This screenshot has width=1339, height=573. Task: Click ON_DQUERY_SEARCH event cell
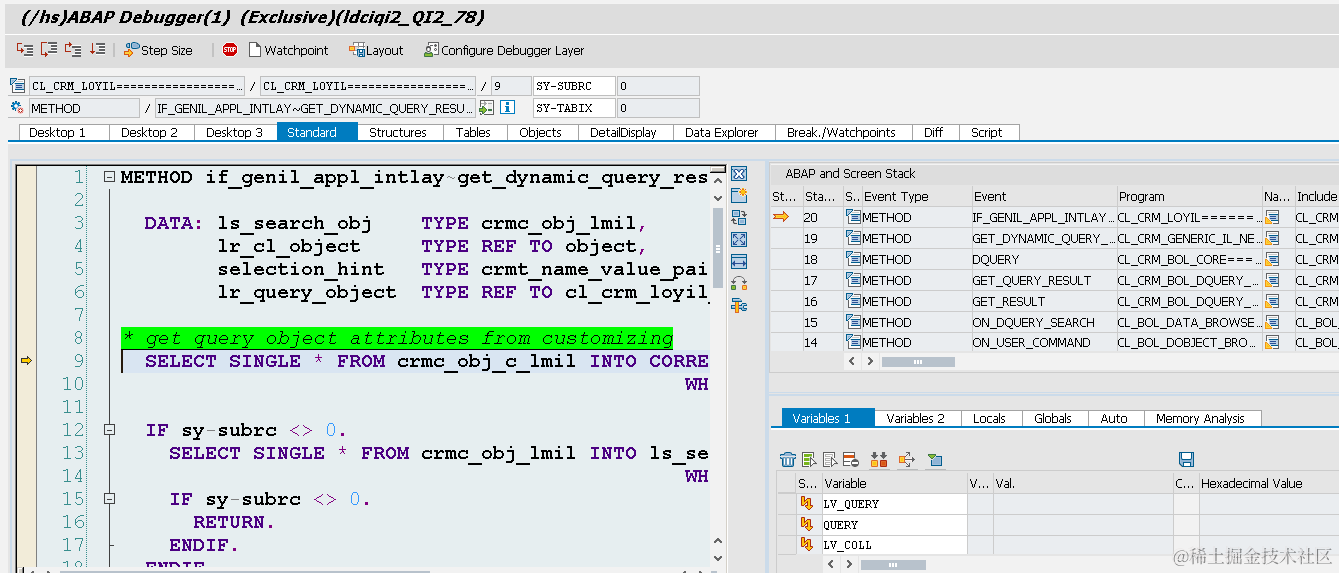point(1043,322)
